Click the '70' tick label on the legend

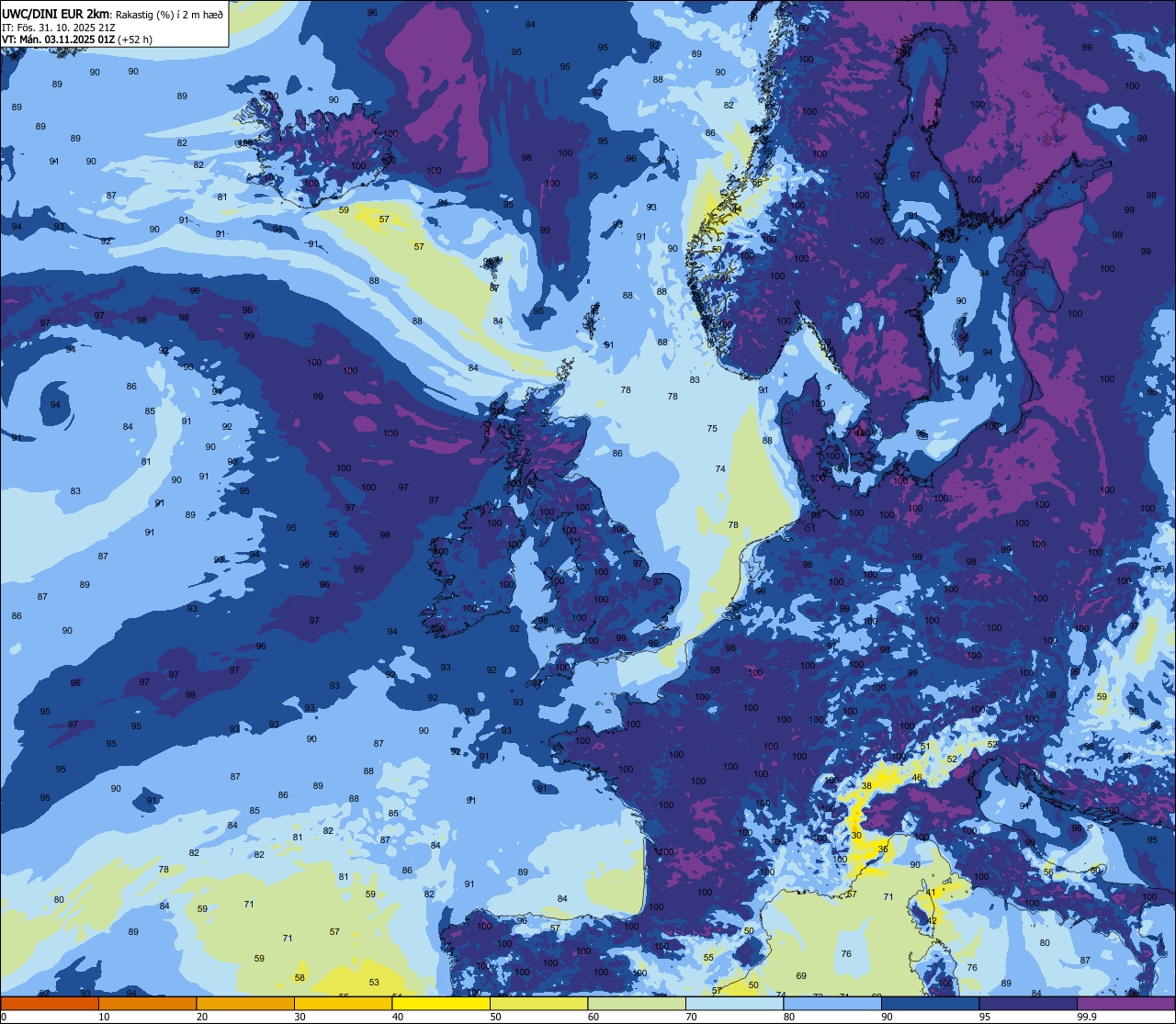point(691,1017)
